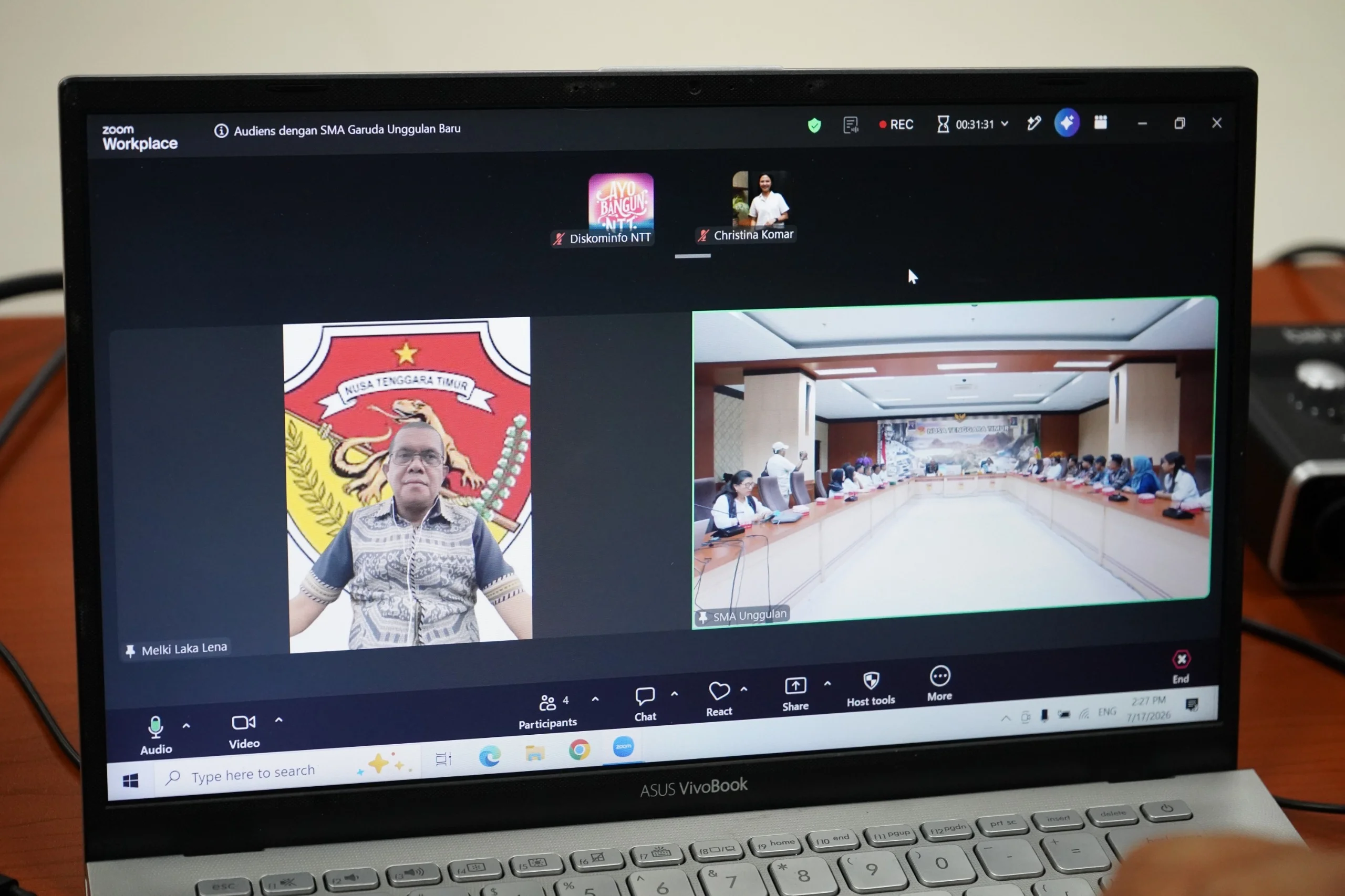1345x896 pixels.
Task: Open the view layout grid icon
Action: 1100,122
